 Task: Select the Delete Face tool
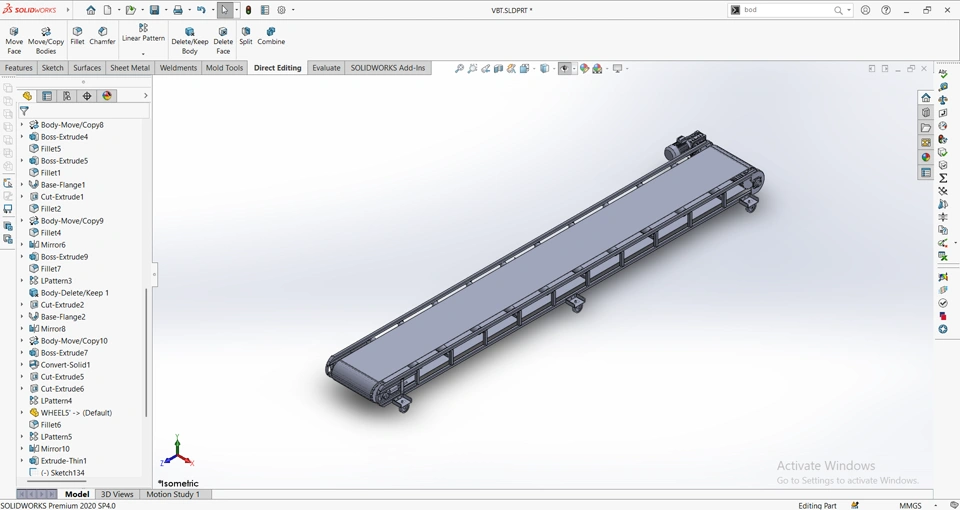click(x=223, y=40)
